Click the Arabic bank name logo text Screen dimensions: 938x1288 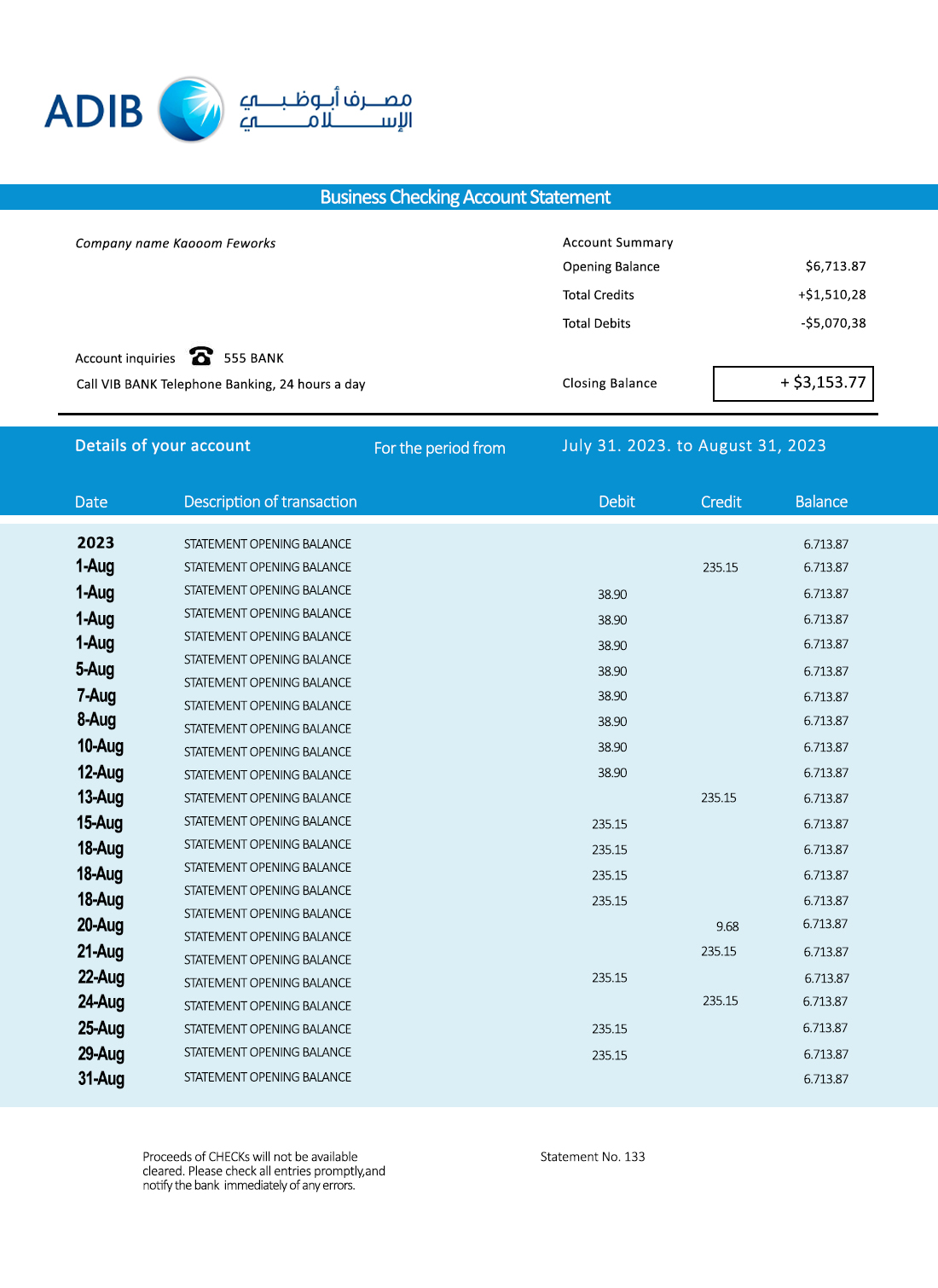[326, 110]
